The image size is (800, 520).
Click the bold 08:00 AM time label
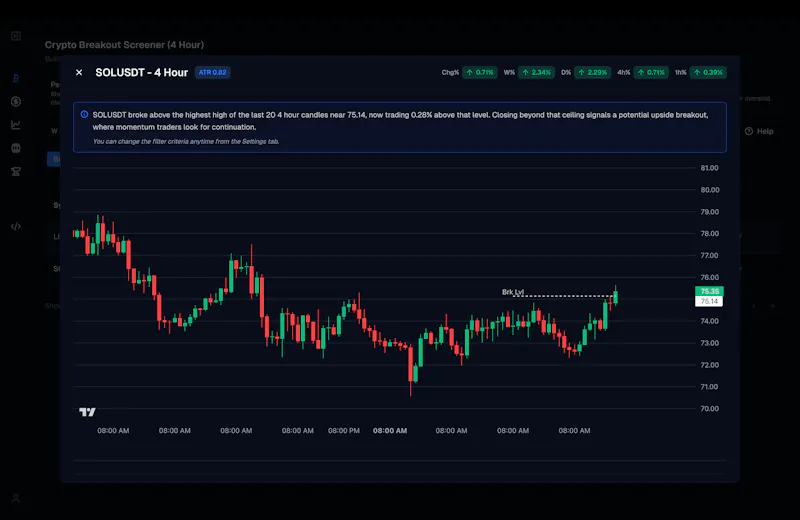click(x=390, y=431)
